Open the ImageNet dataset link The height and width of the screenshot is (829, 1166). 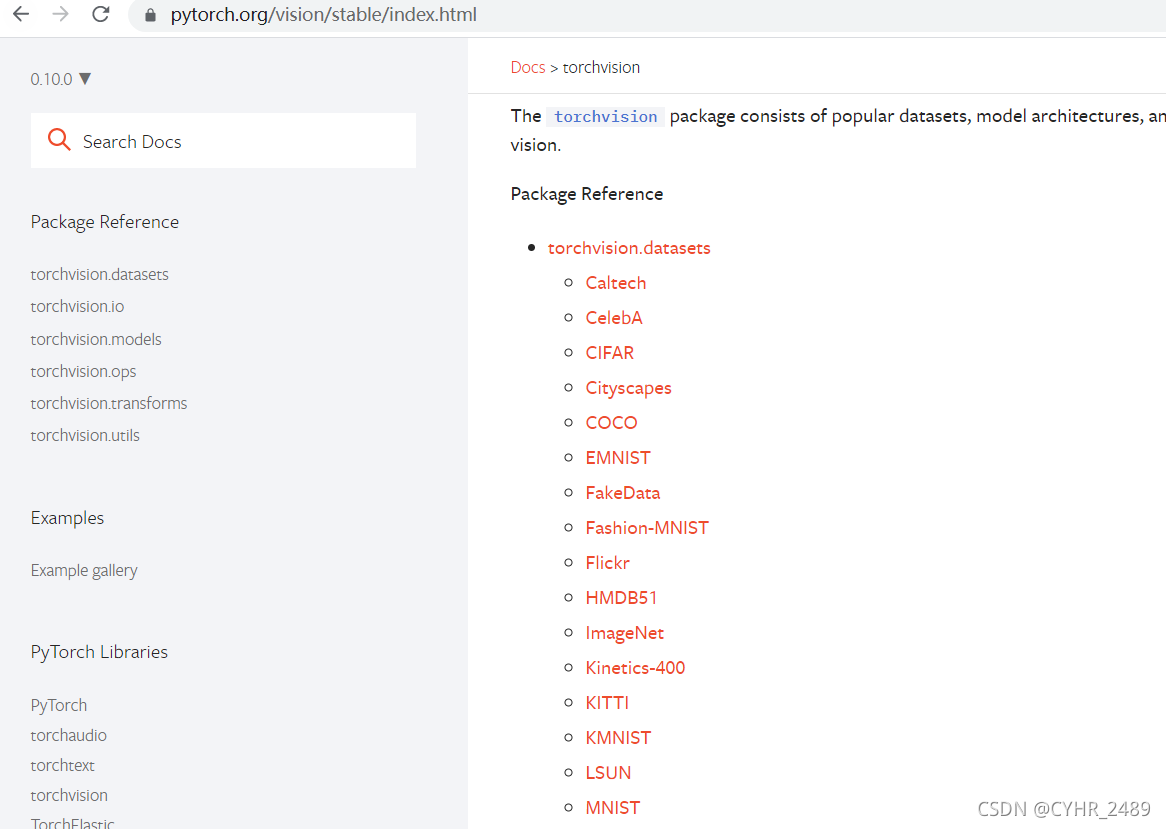(x=625, y=633)
